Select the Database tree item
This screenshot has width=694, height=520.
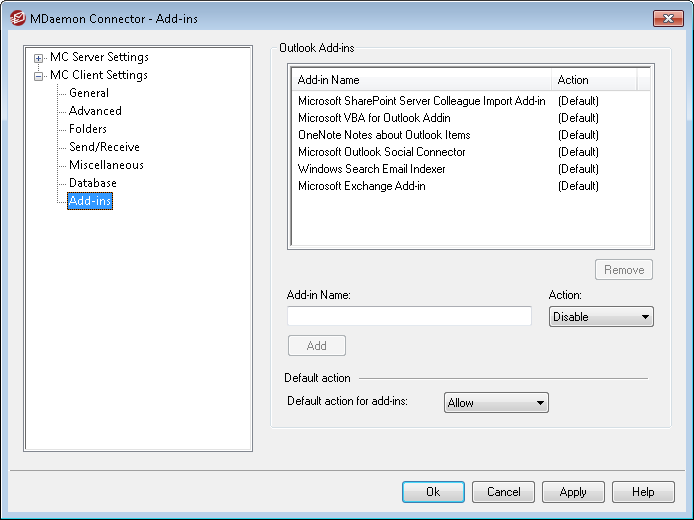coord(93,183)
